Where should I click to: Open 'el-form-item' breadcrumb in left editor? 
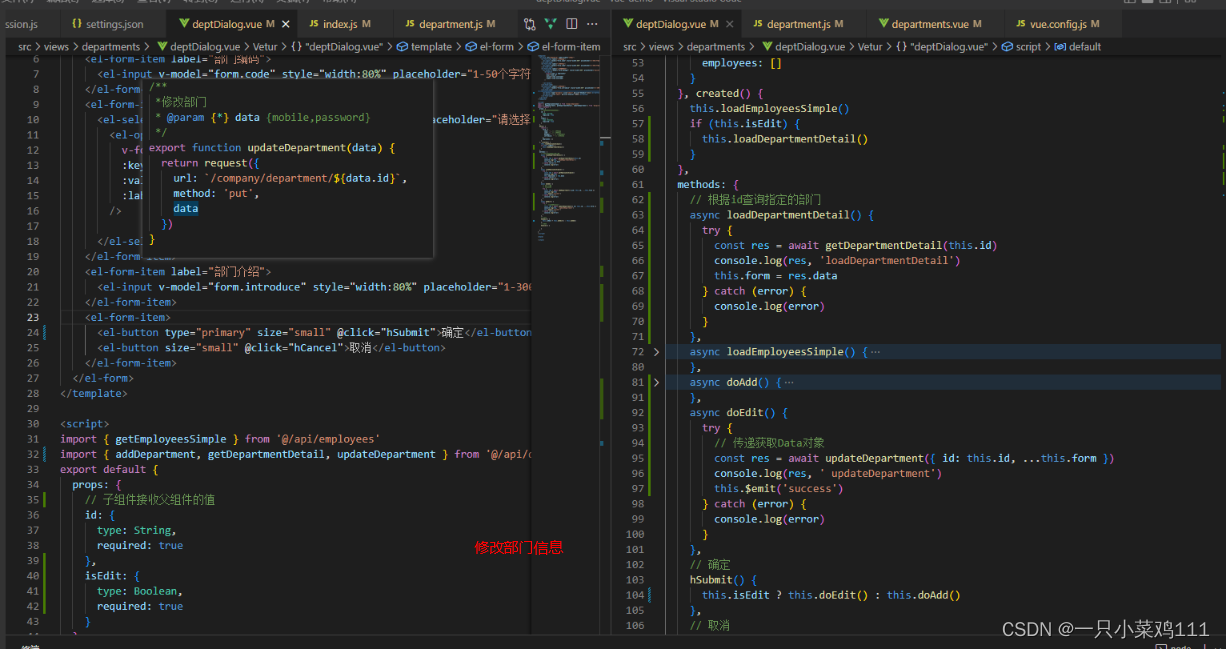[x=564, y=47]
